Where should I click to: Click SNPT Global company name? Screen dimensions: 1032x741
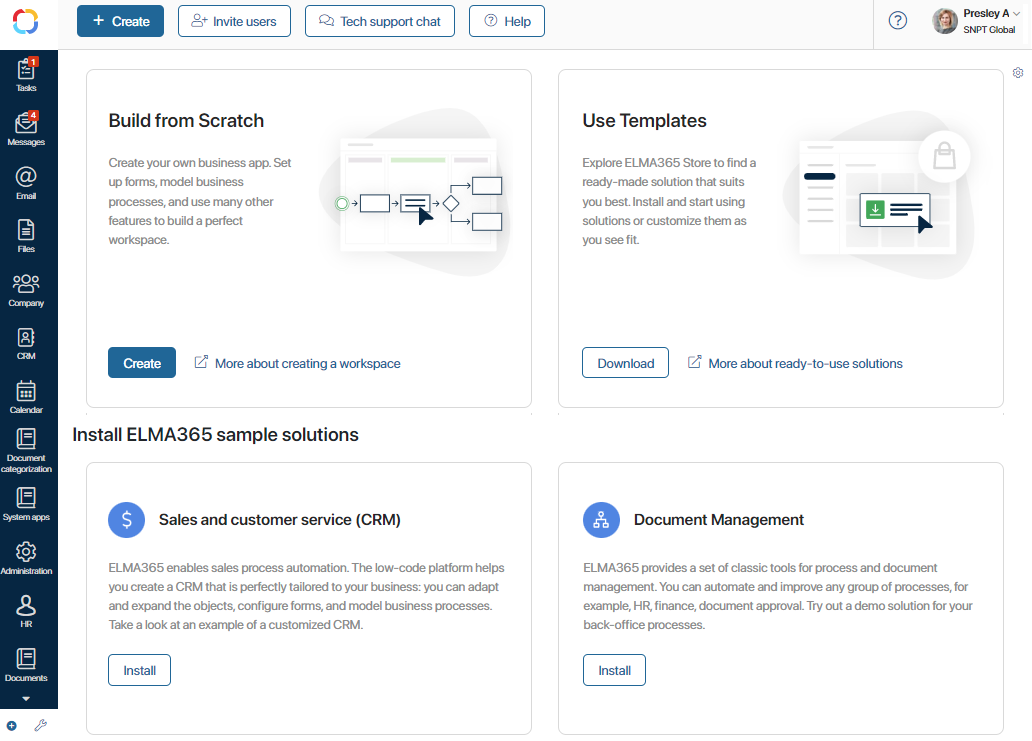coord(989,30)
